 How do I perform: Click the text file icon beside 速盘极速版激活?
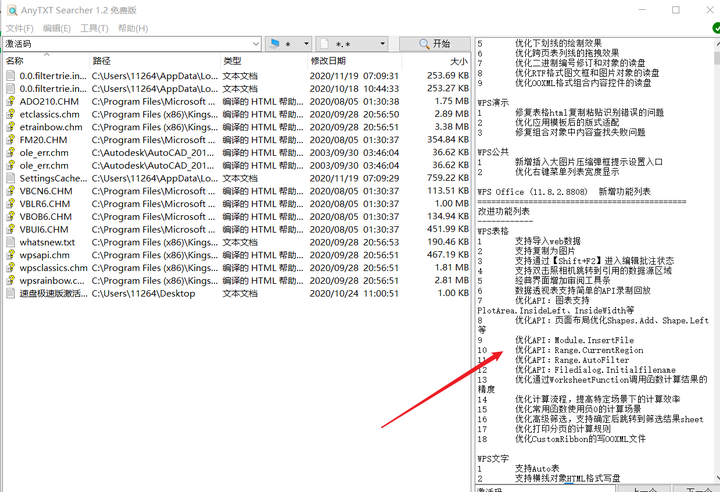click(x=11, y=294)
